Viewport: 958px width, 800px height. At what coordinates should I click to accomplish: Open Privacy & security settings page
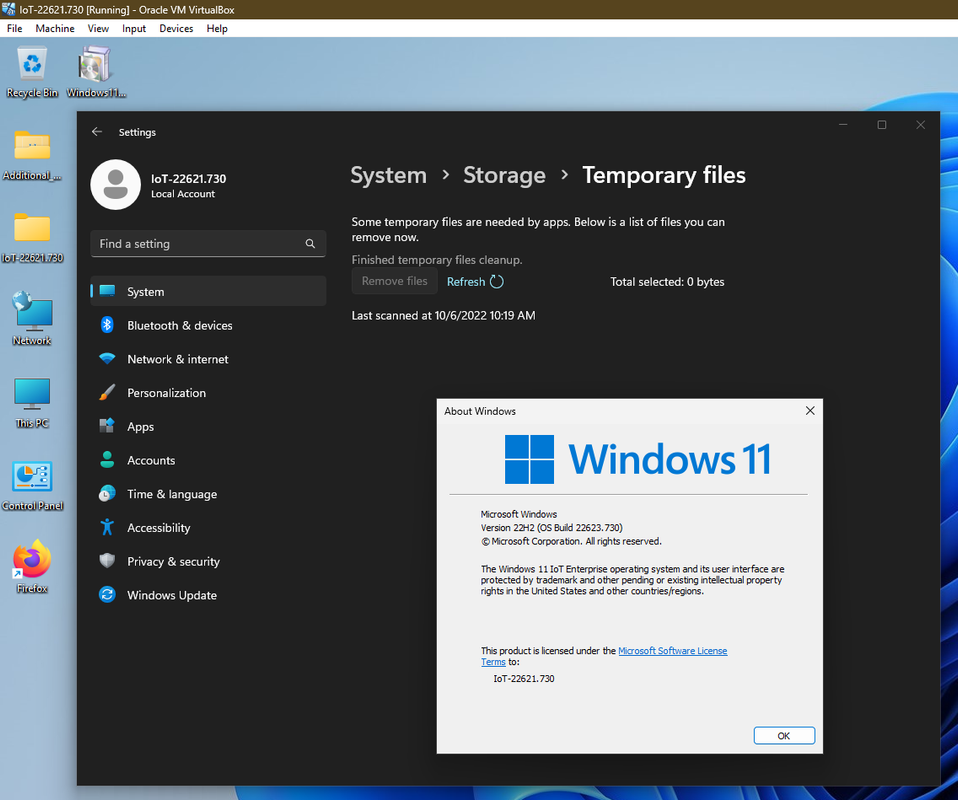pos(208,560)
